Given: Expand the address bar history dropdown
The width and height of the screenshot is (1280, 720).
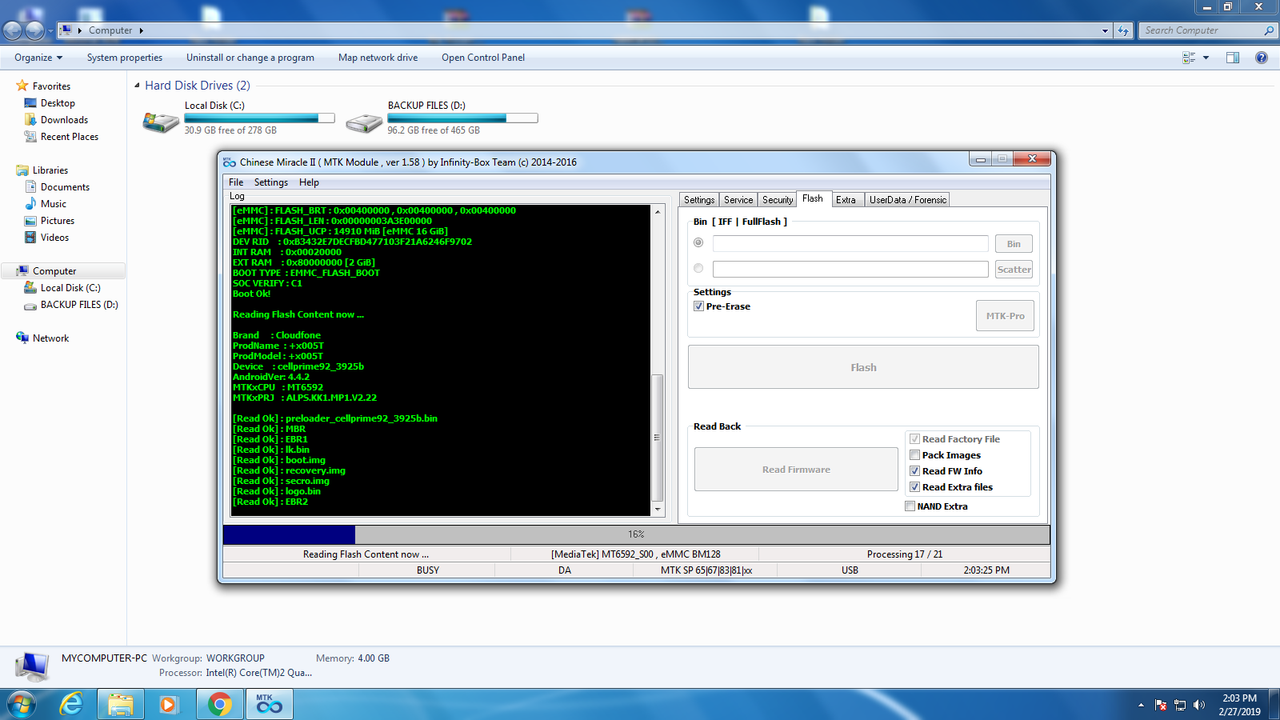Looking at the screenshot, I should pos(1106,30).
